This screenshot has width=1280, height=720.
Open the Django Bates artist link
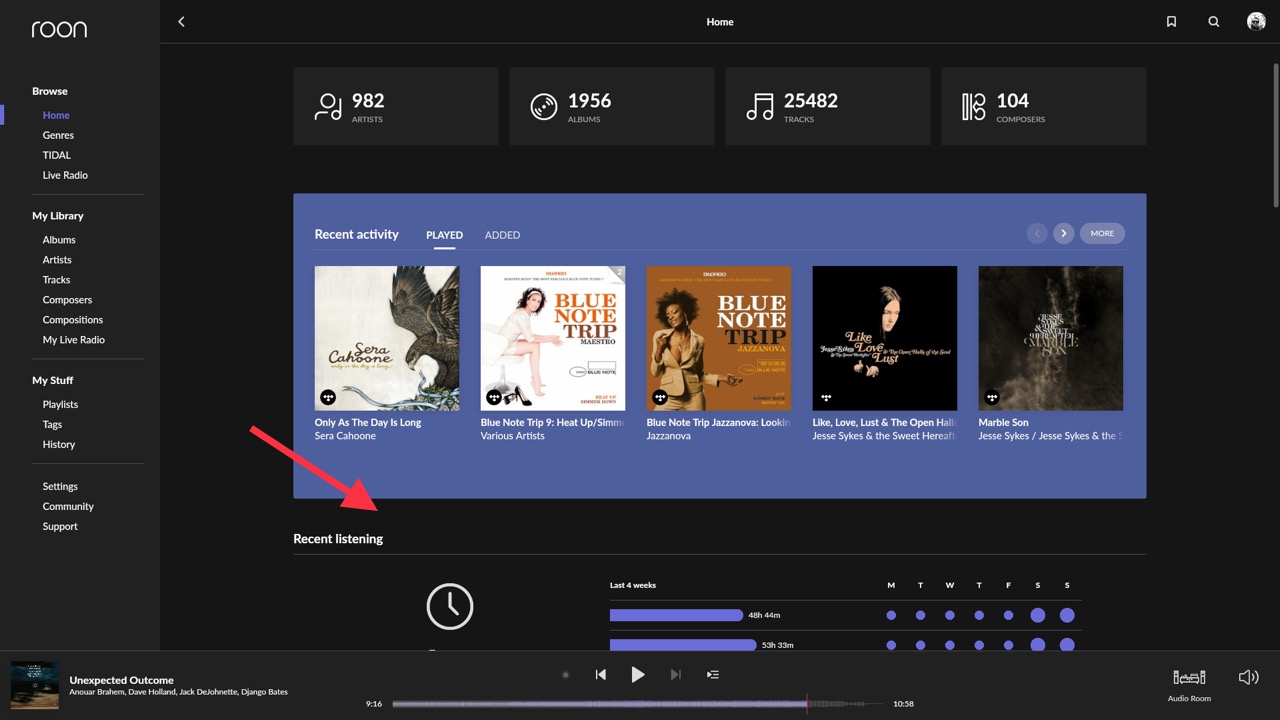click(x=262, y=692)
